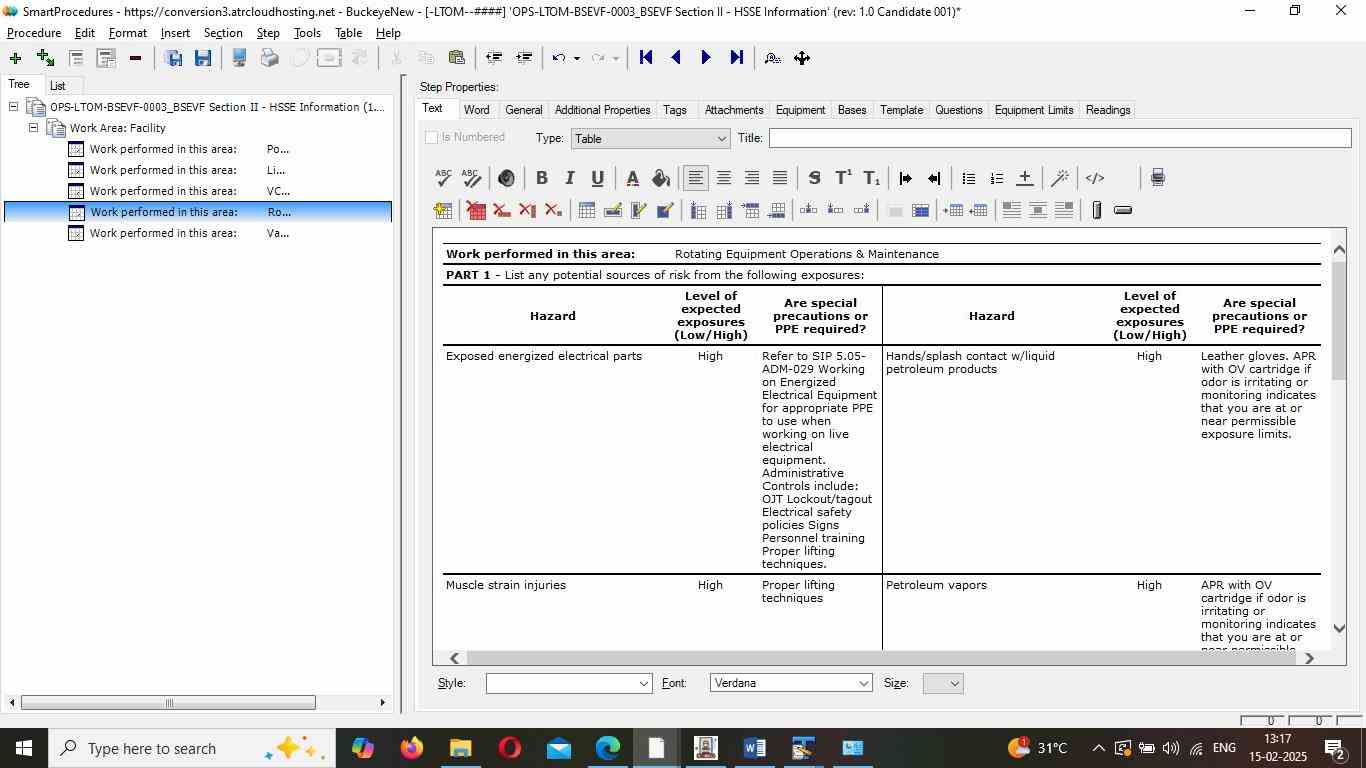Open the Readings tab
The width and height of the screenshot is (1366, 768).
(x=1108, y=110)
